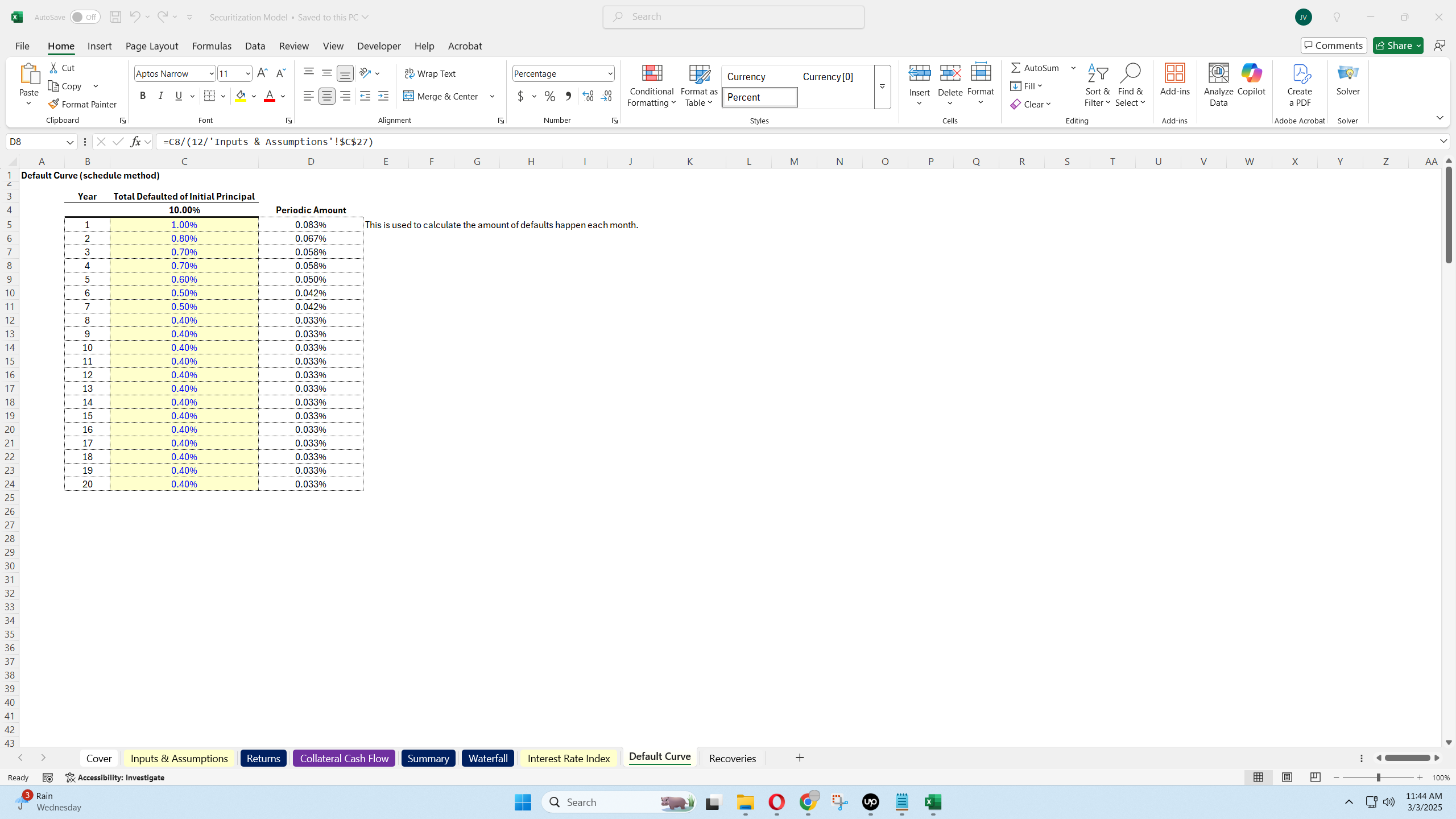Launch Copilot from the ribbon
Screen dimensions: 1456x819
pos(1251,80)
